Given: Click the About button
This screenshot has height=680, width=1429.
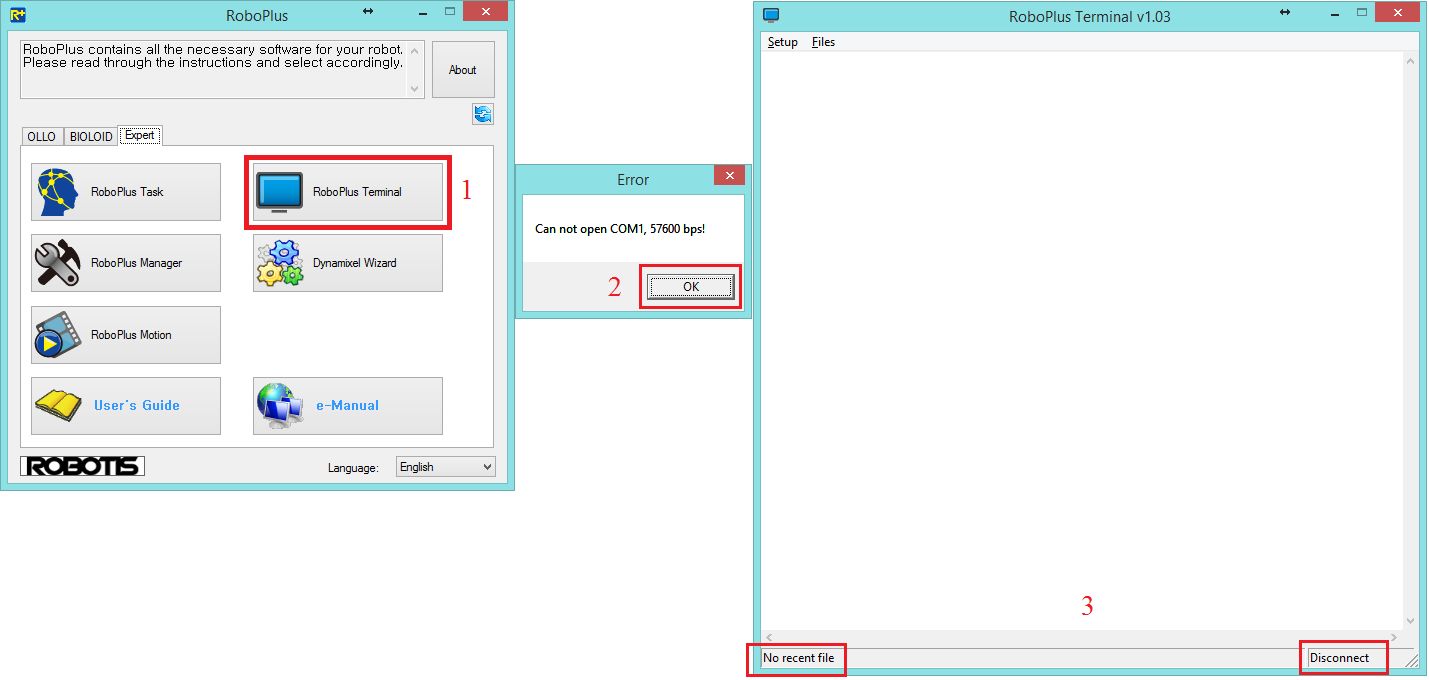Looking at the screenshot, I should (463, 70).
